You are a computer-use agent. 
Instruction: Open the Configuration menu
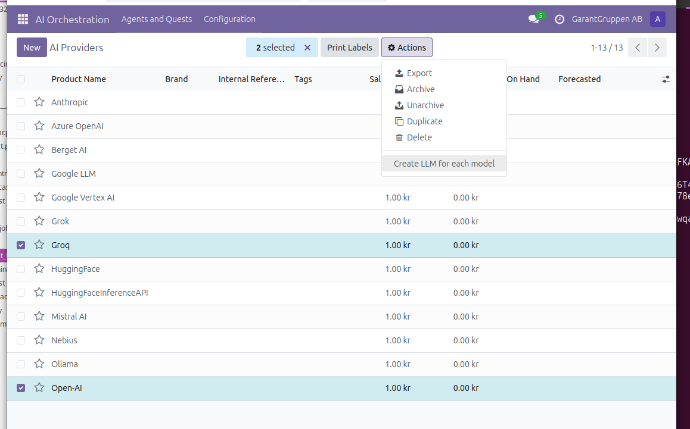point(229,19)
